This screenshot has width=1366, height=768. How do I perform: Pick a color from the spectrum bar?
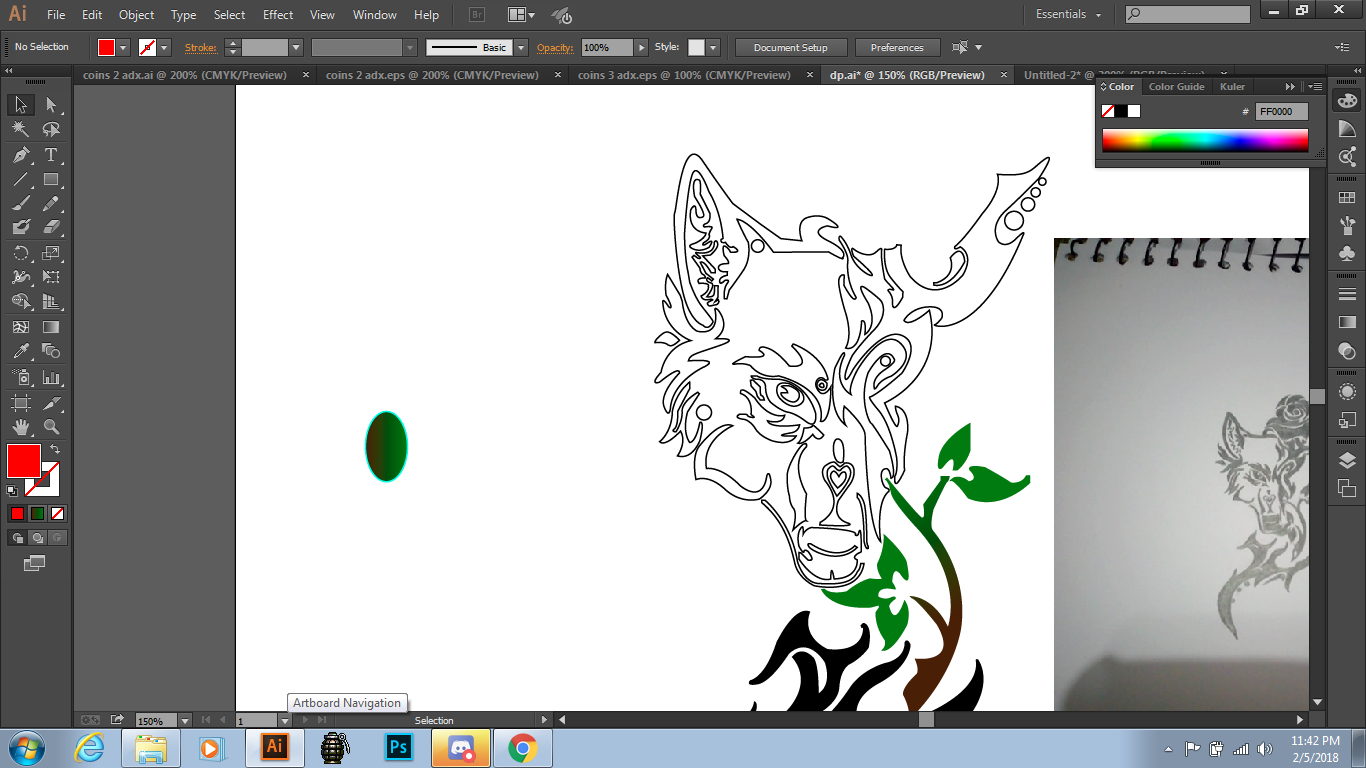click(1204, 140)
